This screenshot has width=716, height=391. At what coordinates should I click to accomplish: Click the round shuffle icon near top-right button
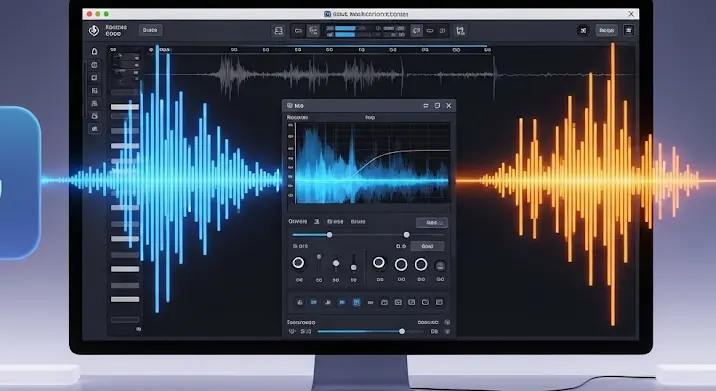tap(583, 31)
